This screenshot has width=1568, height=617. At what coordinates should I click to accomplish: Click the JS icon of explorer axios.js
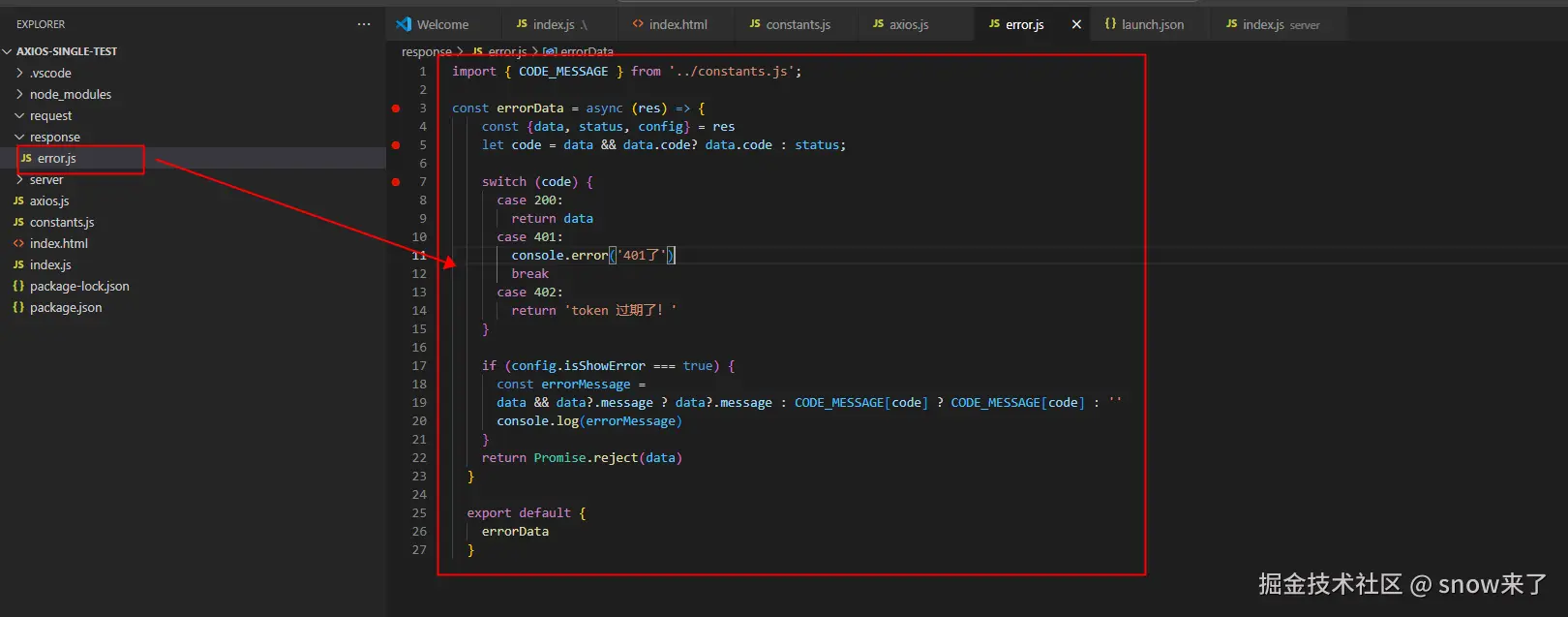[x=18, y=201]
